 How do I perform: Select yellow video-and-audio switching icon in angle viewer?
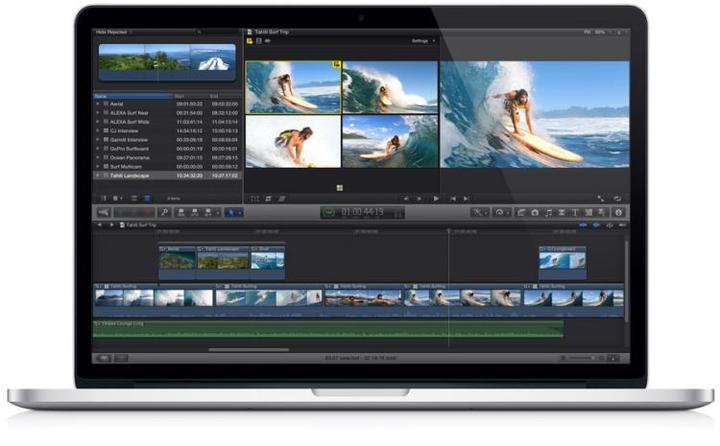coord(250,41)
